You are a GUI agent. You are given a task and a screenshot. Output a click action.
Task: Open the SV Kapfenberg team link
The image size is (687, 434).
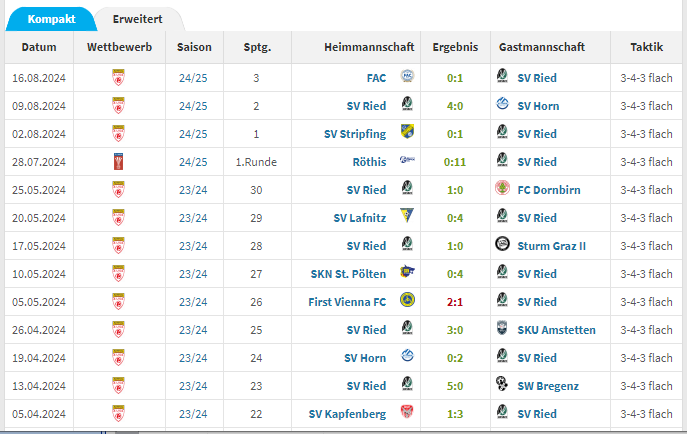point(346,413)
